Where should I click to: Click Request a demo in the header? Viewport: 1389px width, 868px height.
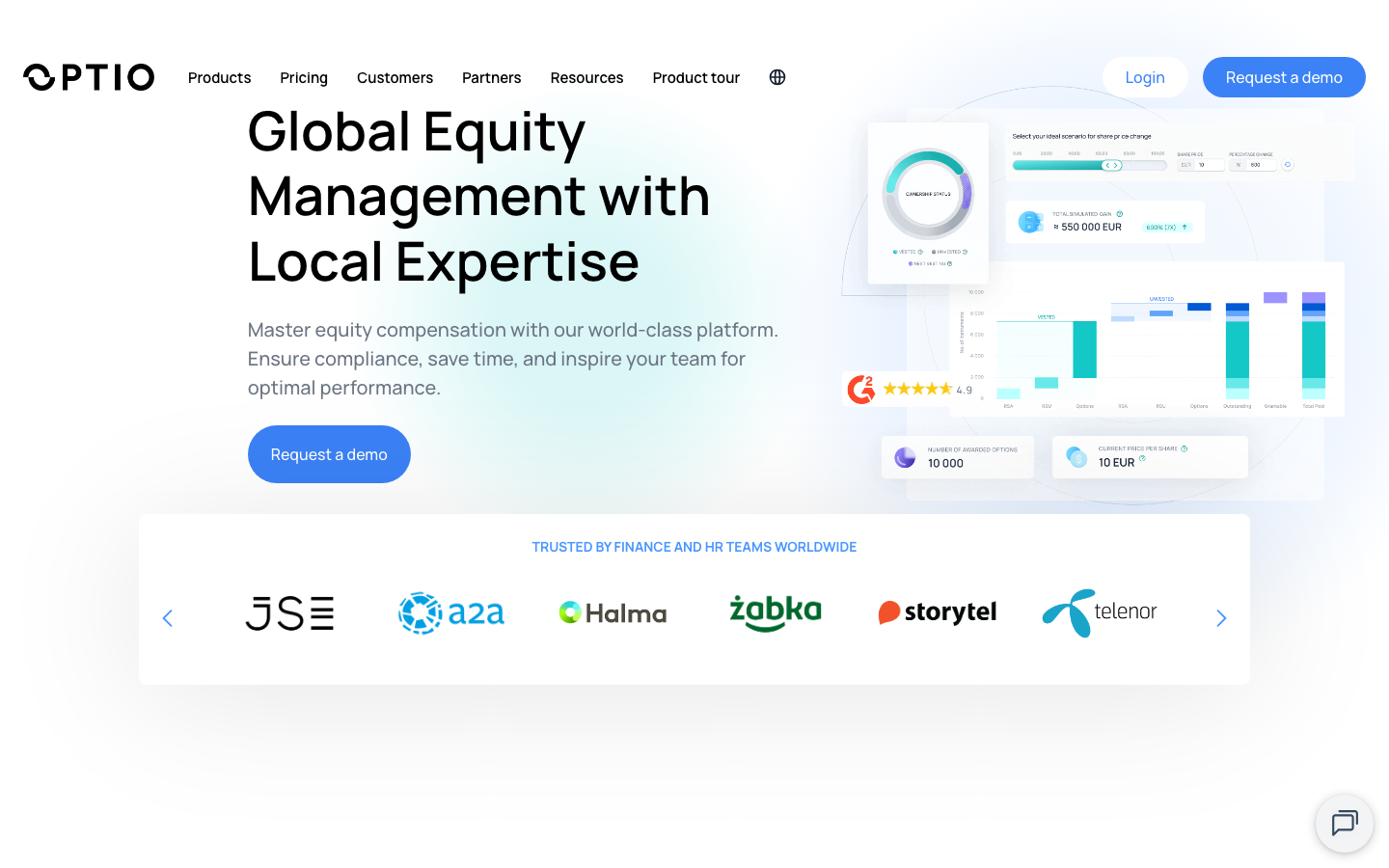pos(1284,77)
